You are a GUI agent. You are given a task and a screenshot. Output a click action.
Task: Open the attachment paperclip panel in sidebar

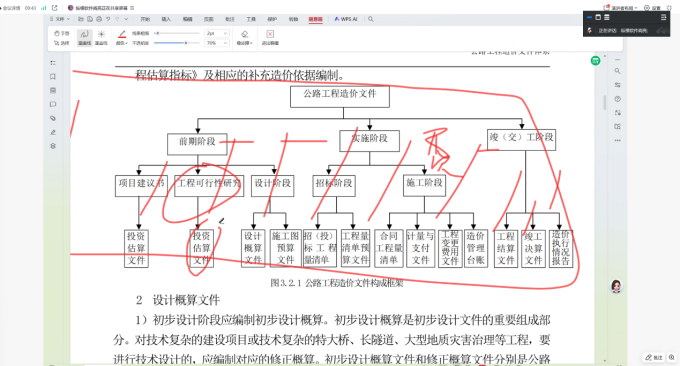(53, 118)
